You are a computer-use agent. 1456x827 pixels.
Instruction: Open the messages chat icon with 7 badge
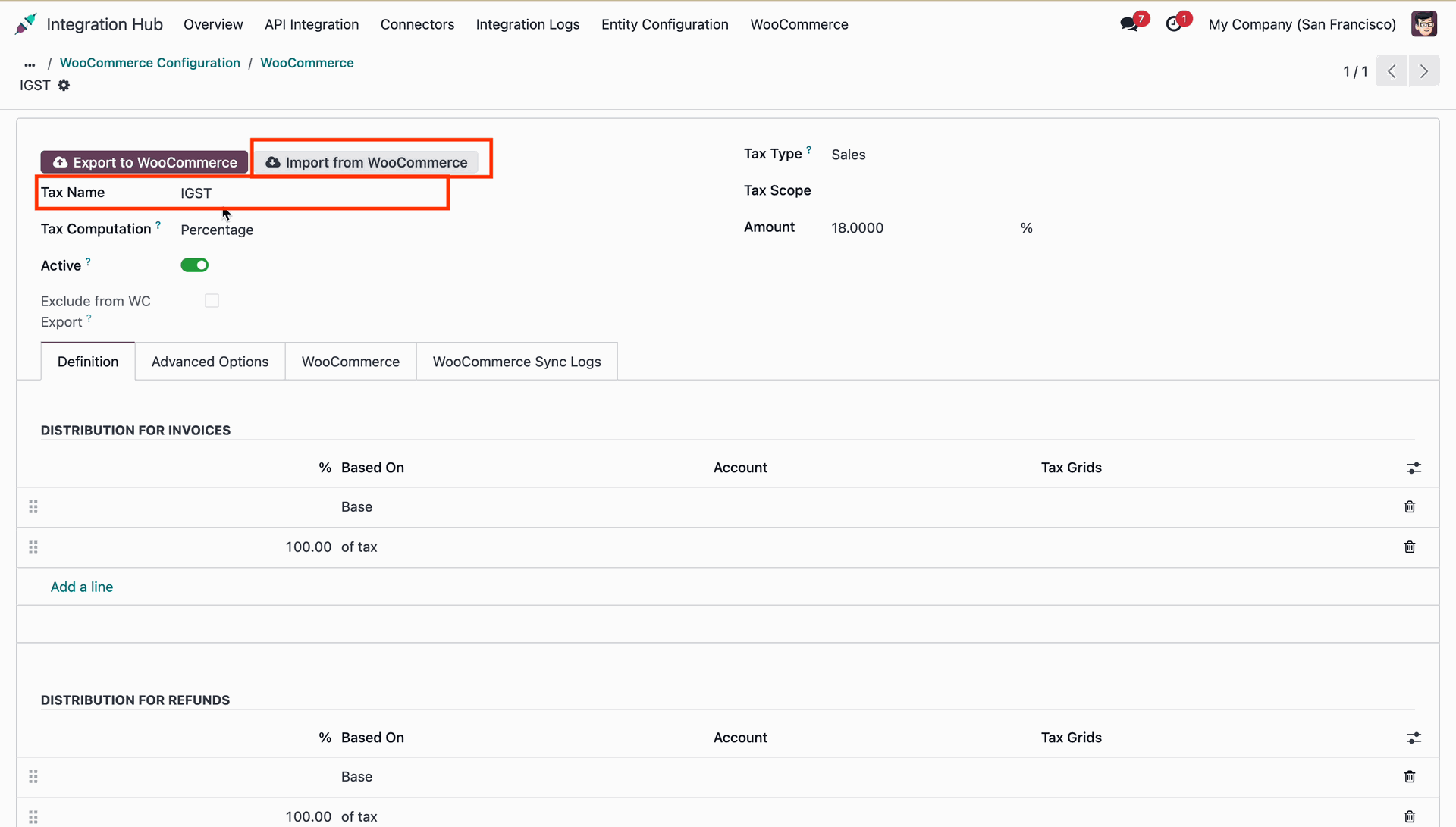pos(1131,23)
